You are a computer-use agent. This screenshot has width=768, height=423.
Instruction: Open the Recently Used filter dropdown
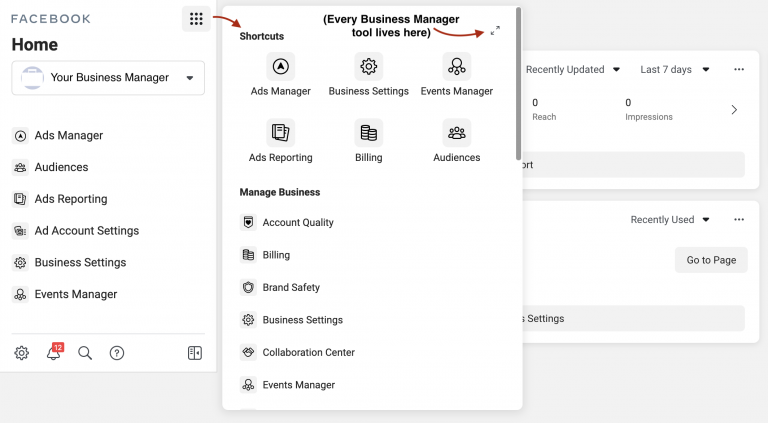(669, 220)
